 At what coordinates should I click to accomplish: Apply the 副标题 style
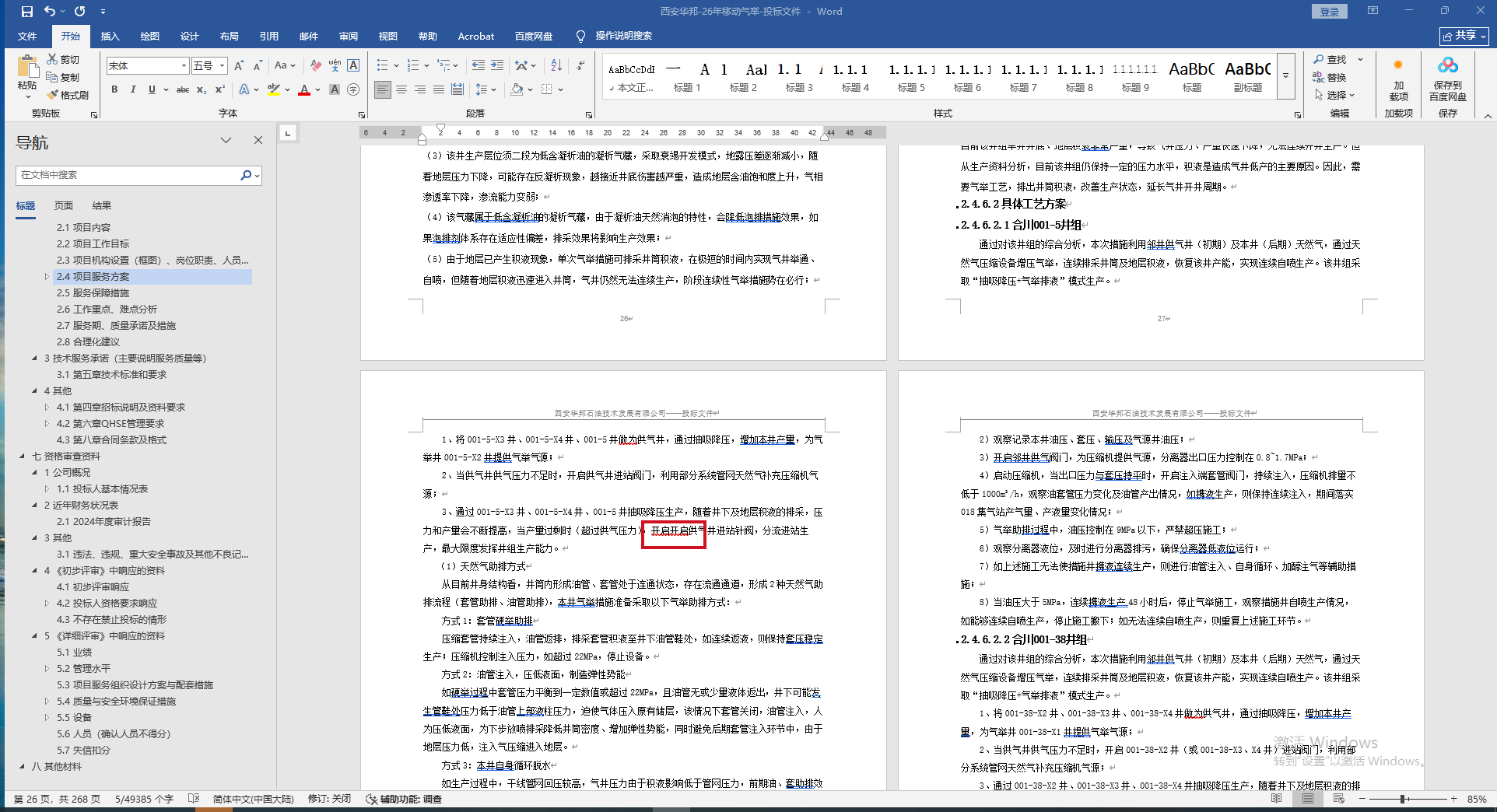[x=1248, y=77]
